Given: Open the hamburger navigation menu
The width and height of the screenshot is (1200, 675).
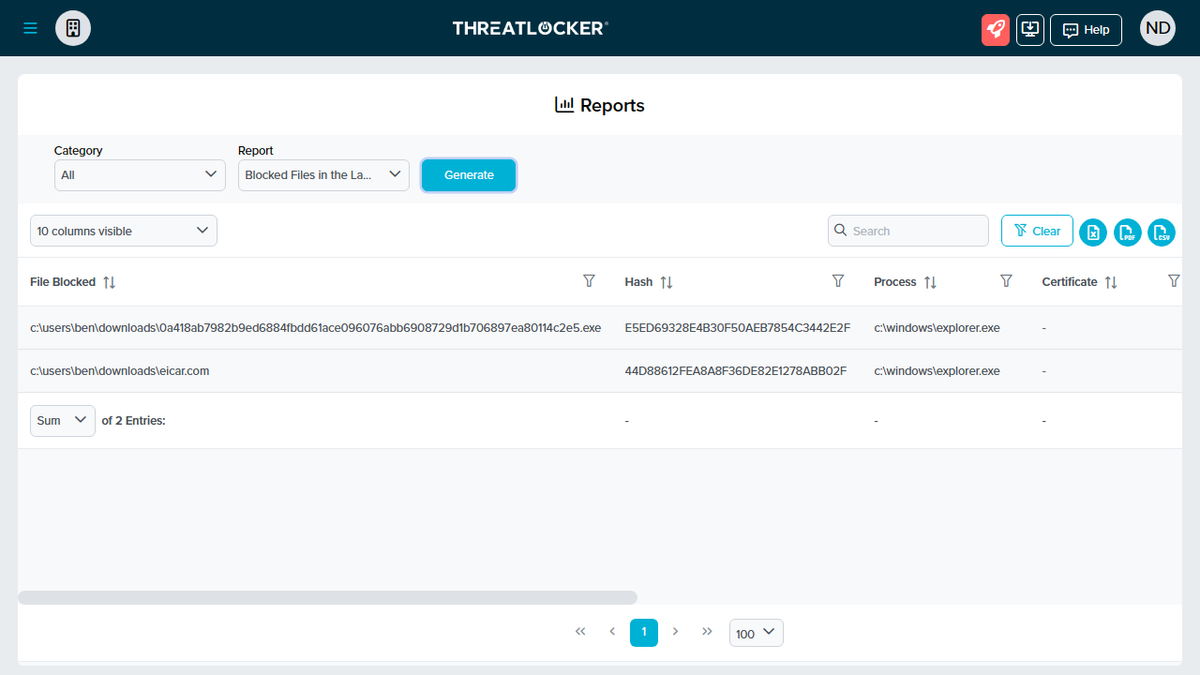Looking at the screenshot, I should pyautogui.click(x=30, y=28).
